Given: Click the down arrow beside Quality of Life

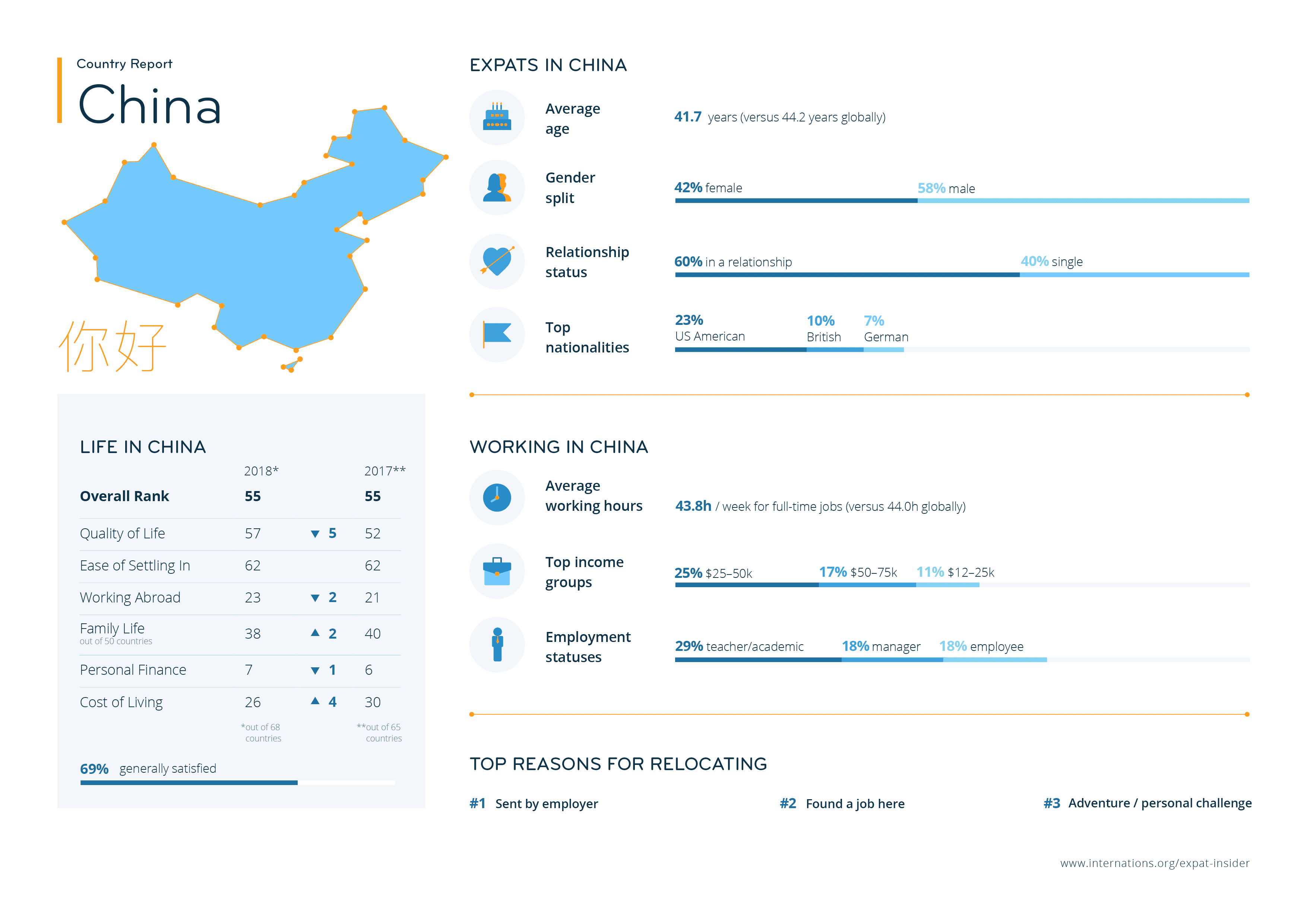Looking at the screenshot, I should point(315,534).
